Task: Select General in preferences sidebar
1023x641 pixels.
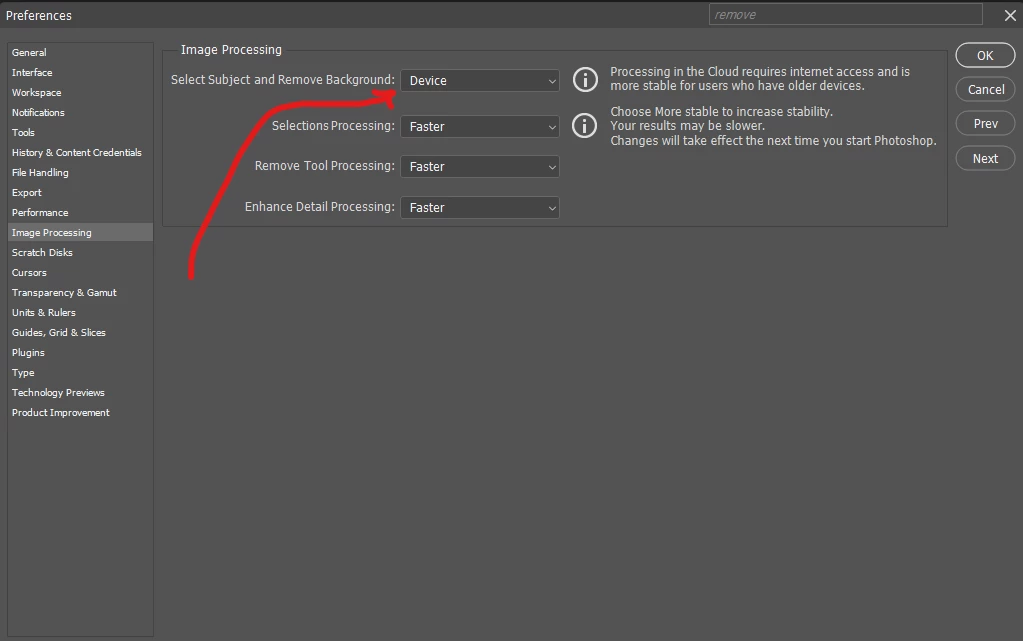Action: 80,52
